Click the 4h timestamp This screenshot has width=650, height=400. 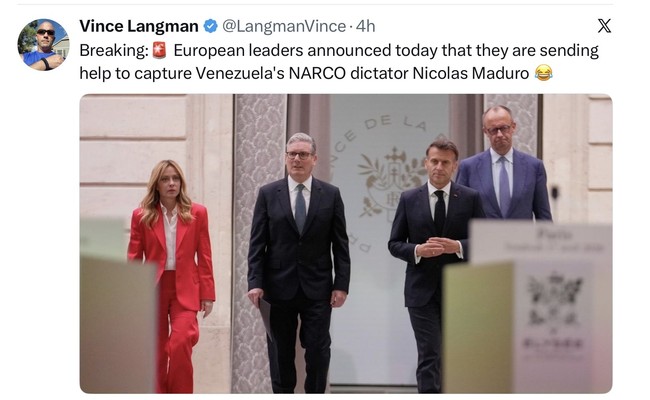pyautogui.click(x=365, y=26)
